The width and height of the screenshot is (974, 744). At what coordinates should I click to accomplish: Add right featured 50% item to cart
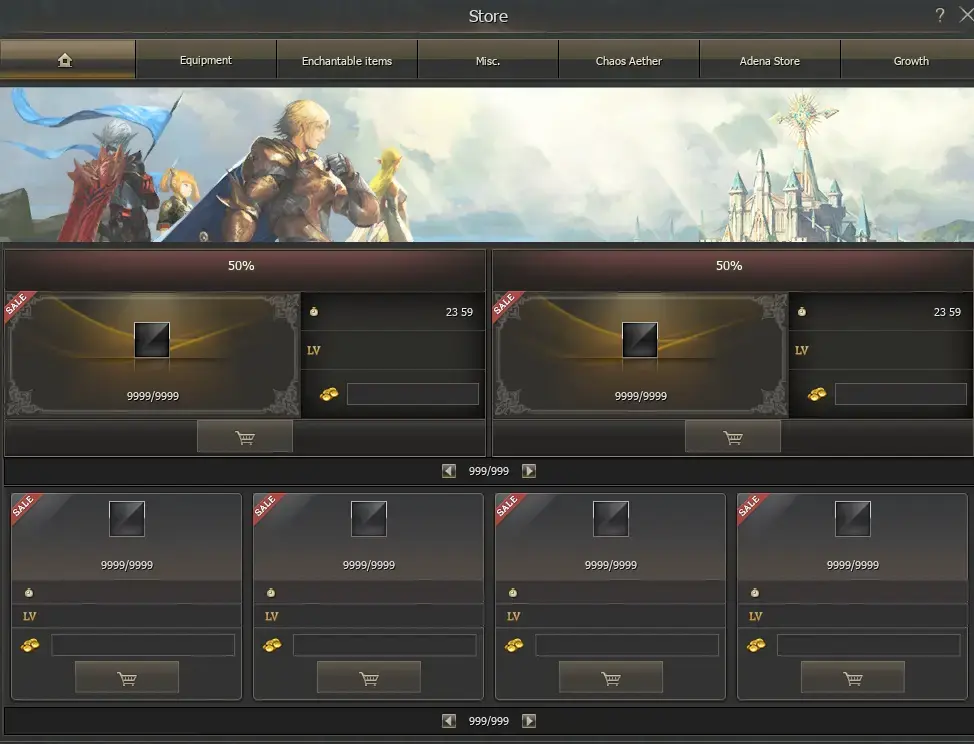pyautogui.click(x=733, y=437)
